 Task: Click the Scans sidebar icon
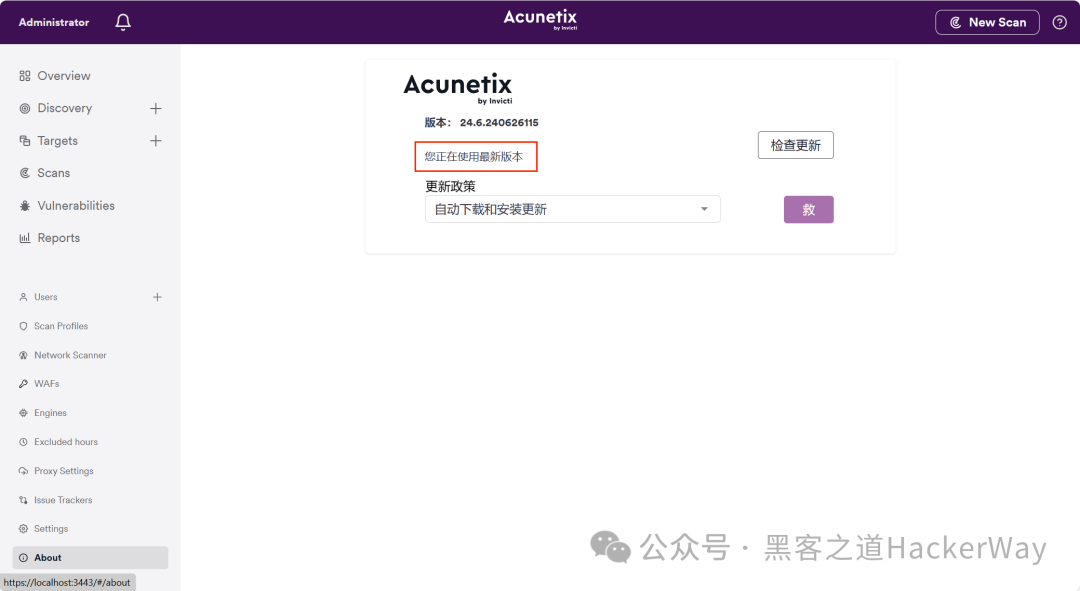tap(25, 173)
